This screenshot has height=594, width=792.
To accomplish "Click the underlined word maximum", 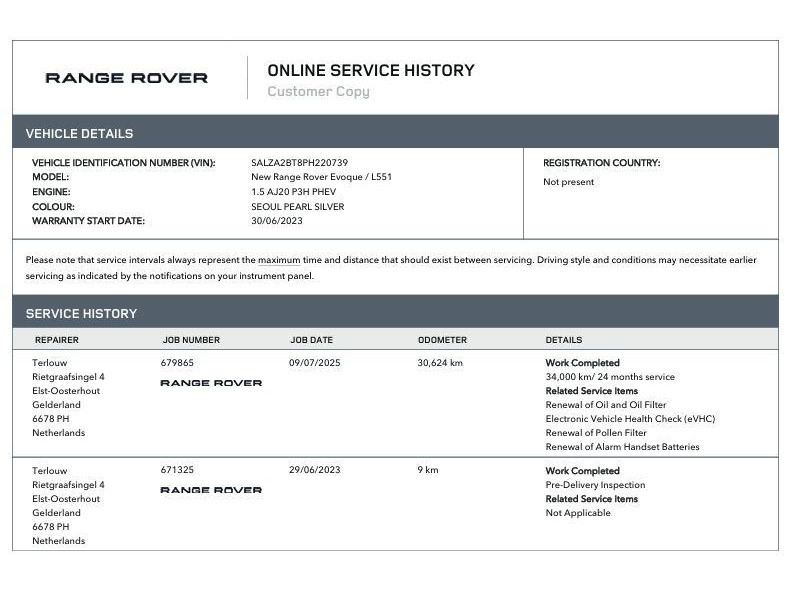I will pyautogui.click(x=279, y=260).
